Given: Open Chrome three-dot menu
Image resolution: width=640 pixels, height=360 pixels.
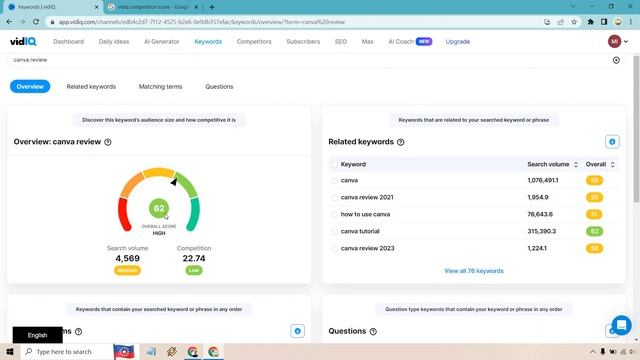Looking at the screenshot, I should 631,22.
